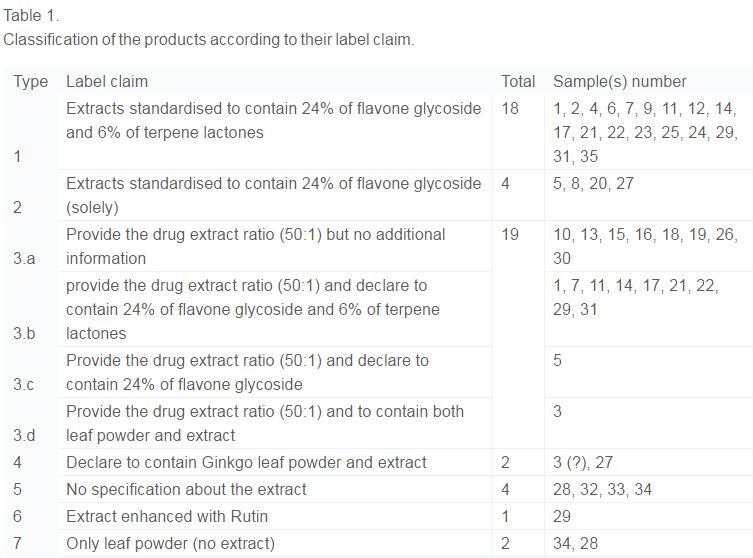Click the "Total" column header
The width and height of the screenshot is (753, 558).
coord(518,82)
